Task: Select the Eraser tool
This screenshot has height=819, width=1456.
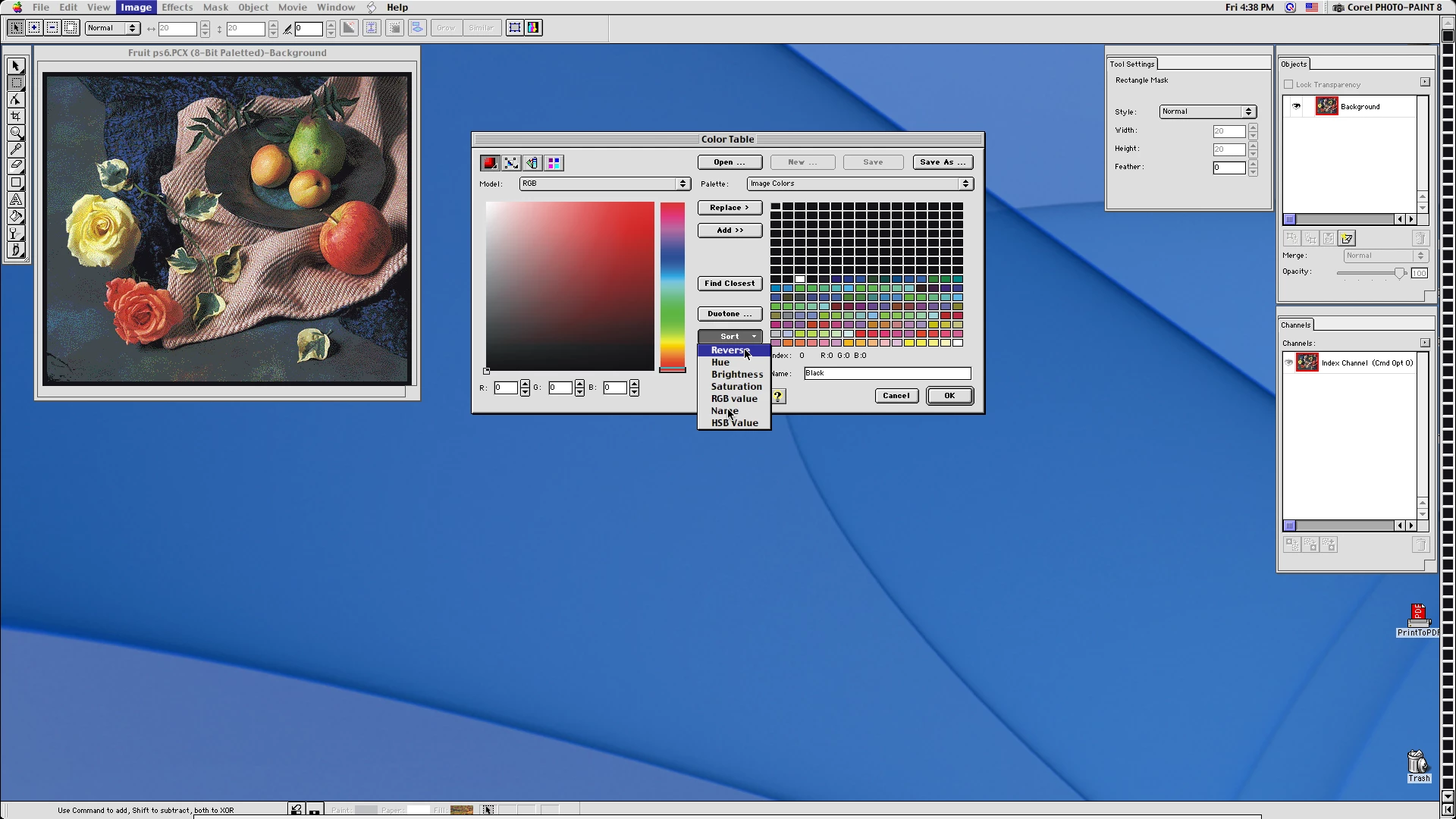Action: [x=16, y=165]
